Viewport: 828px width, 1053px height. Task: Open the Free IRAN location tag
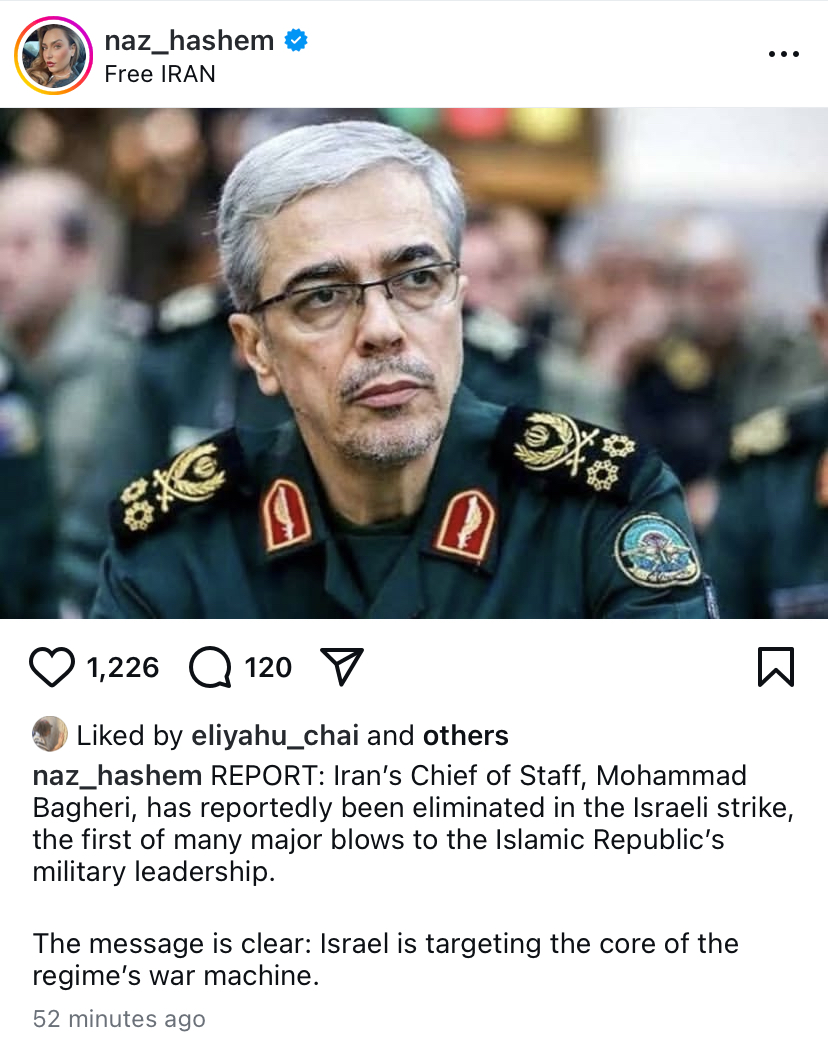[160, 74]
